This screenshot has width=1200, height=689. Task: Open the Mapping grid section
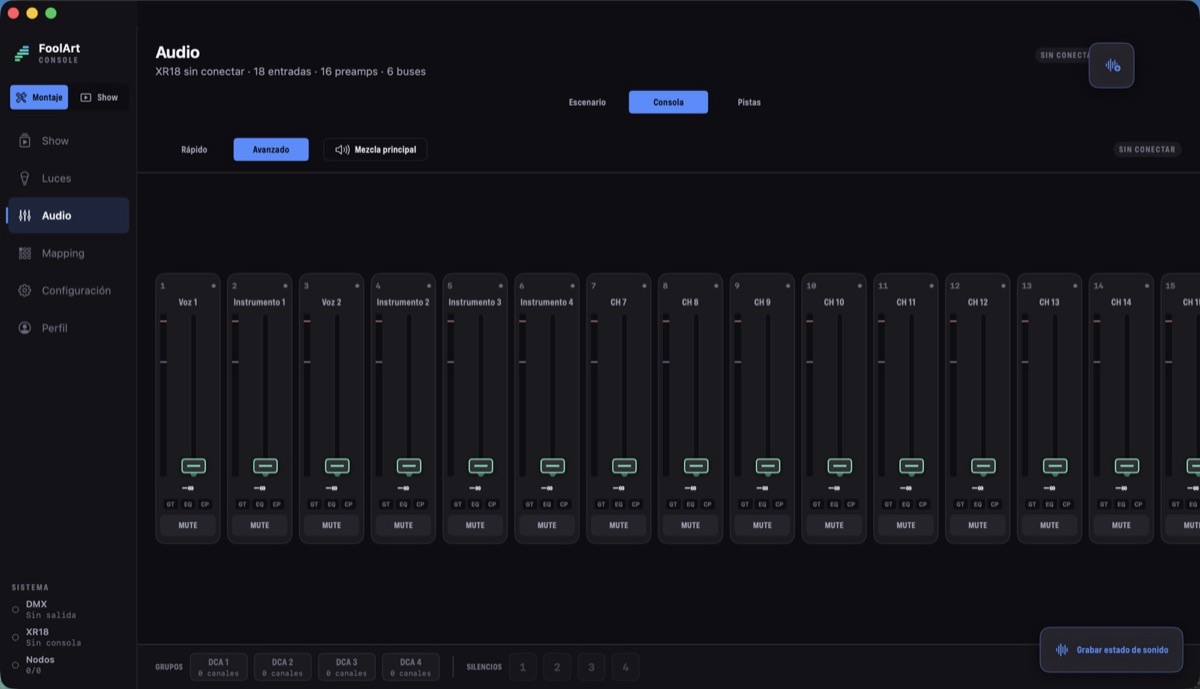pyautogui.click(x=68, y=254)
